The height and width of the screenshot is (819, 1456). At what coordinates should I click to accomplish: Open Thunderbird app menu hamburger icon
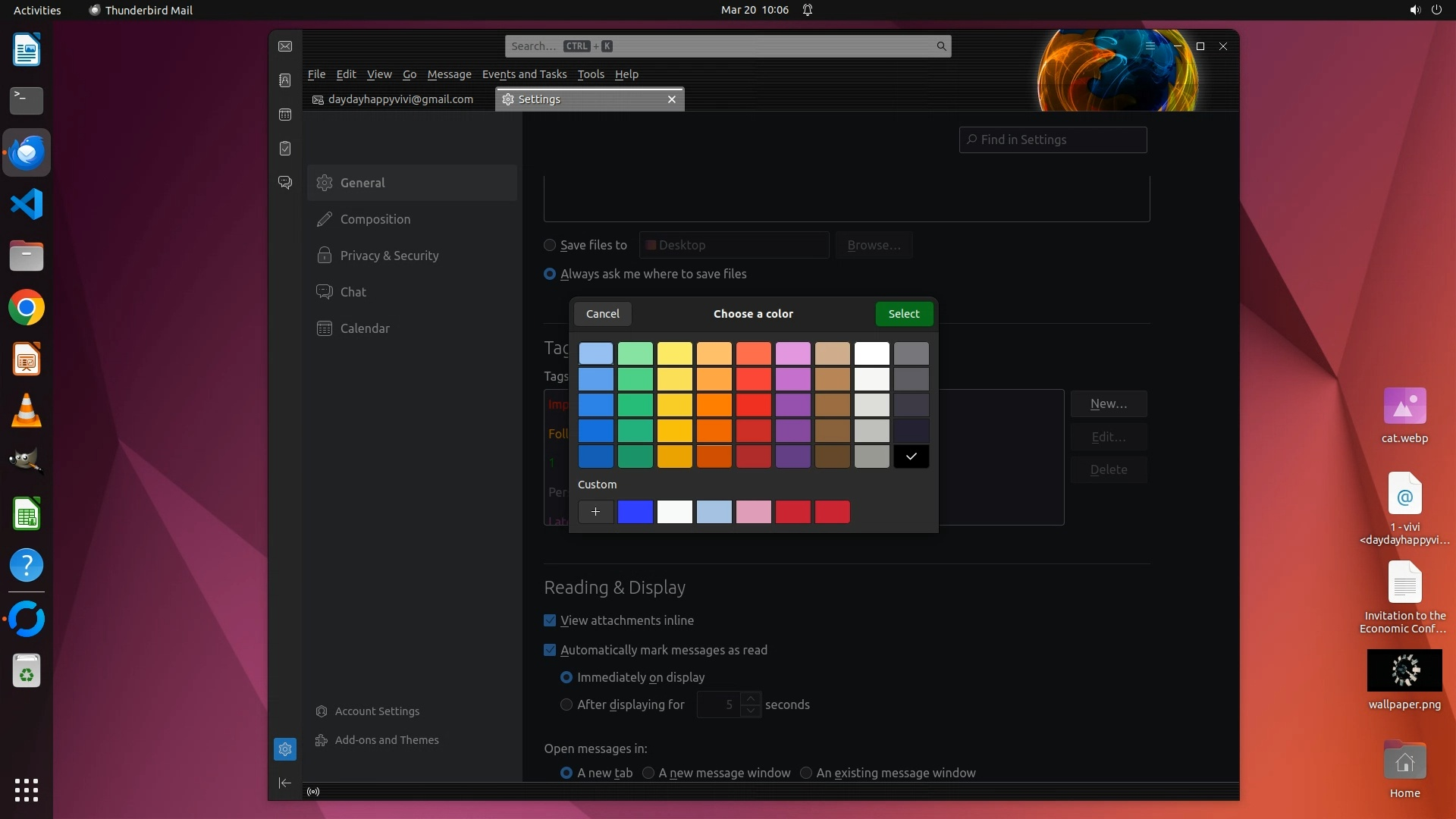point(1150,46)
